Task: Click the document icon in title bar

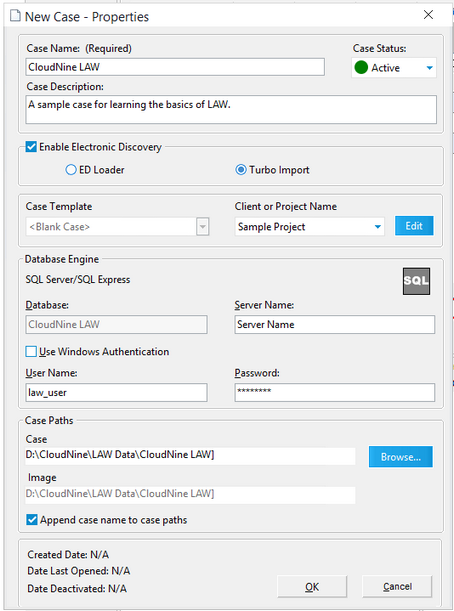Action: [15, 16]
